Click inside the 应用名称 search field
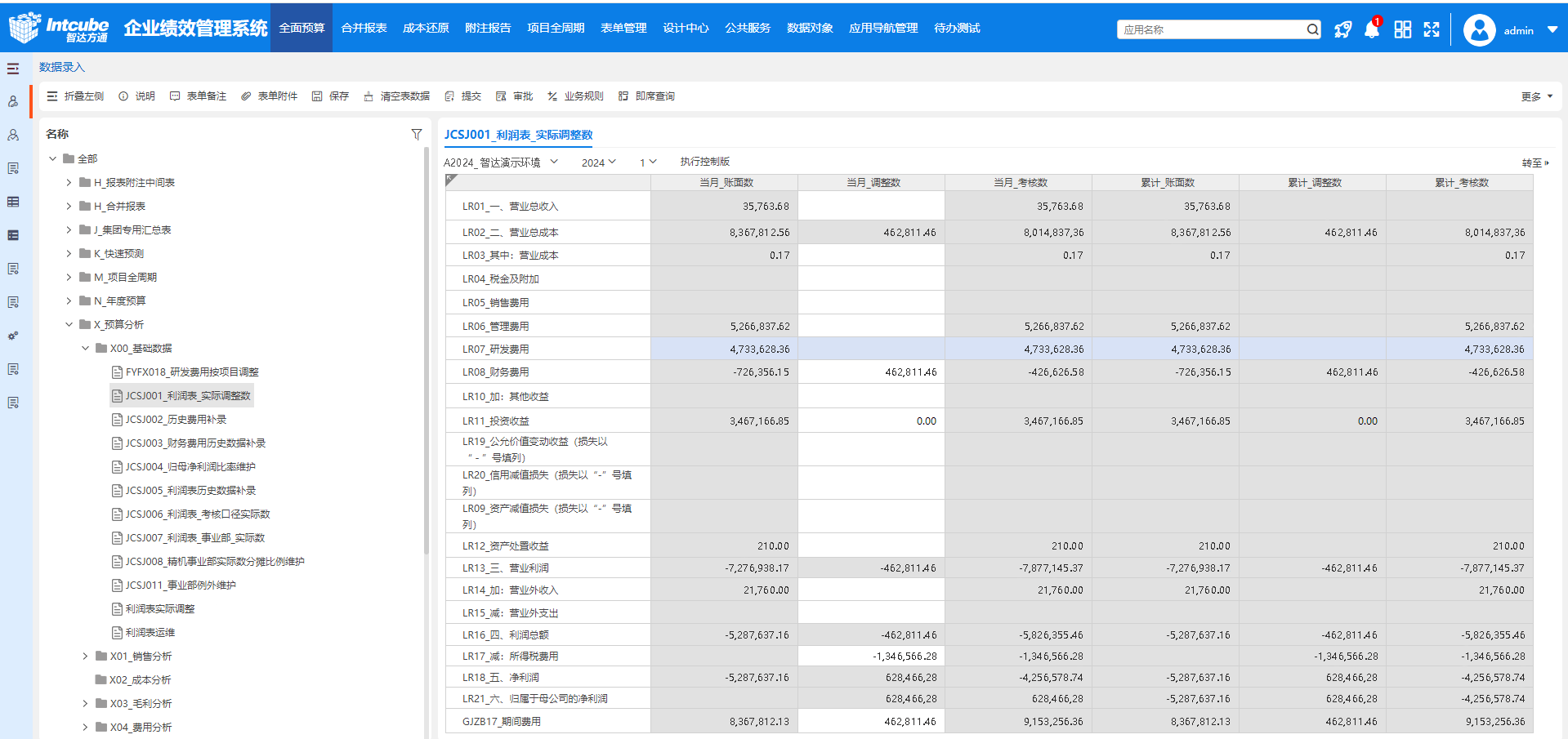The height and width of the screenshot is (739, 1568). coord(1209,29)
